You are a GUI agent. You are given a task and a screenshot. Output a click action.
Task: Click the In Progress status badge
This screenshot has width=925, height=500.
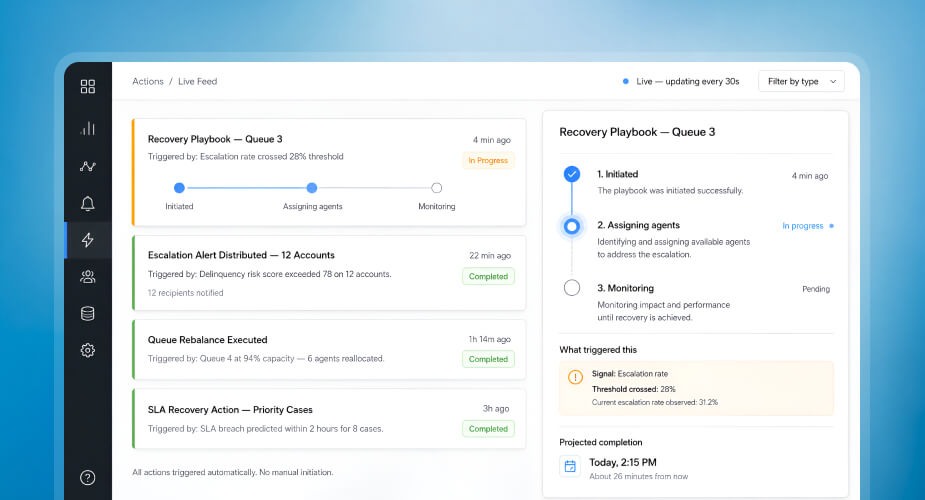point(488,160)
